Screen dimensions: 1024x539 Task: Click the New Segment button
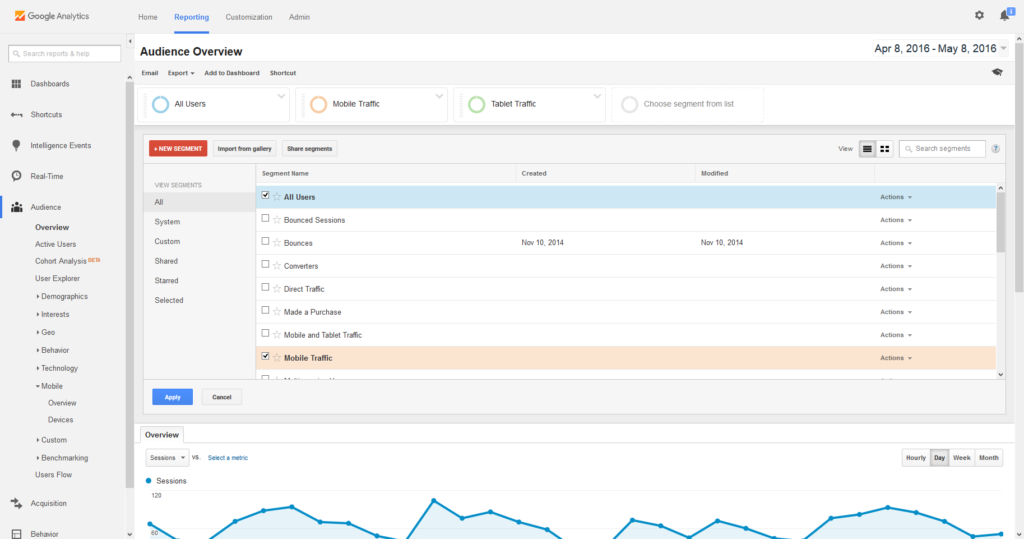tap(178, 148)
